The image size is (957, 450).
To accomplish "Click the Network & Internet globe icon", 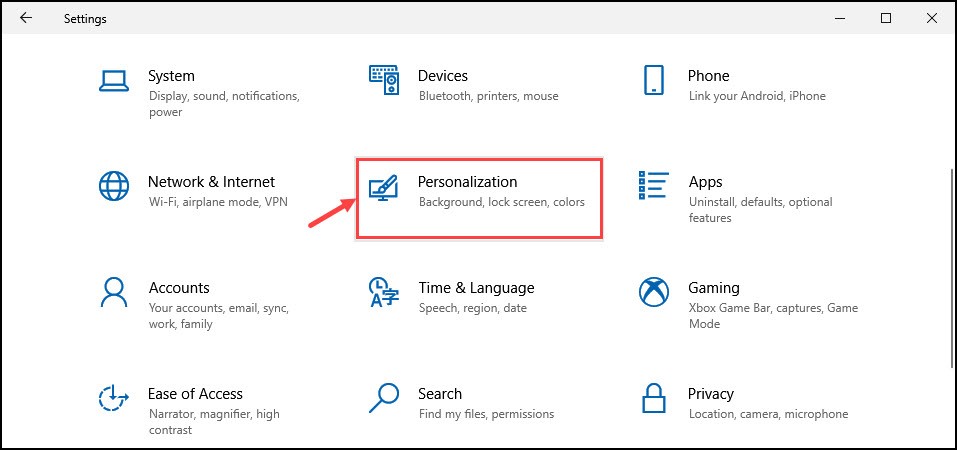I will pos(114,186).
